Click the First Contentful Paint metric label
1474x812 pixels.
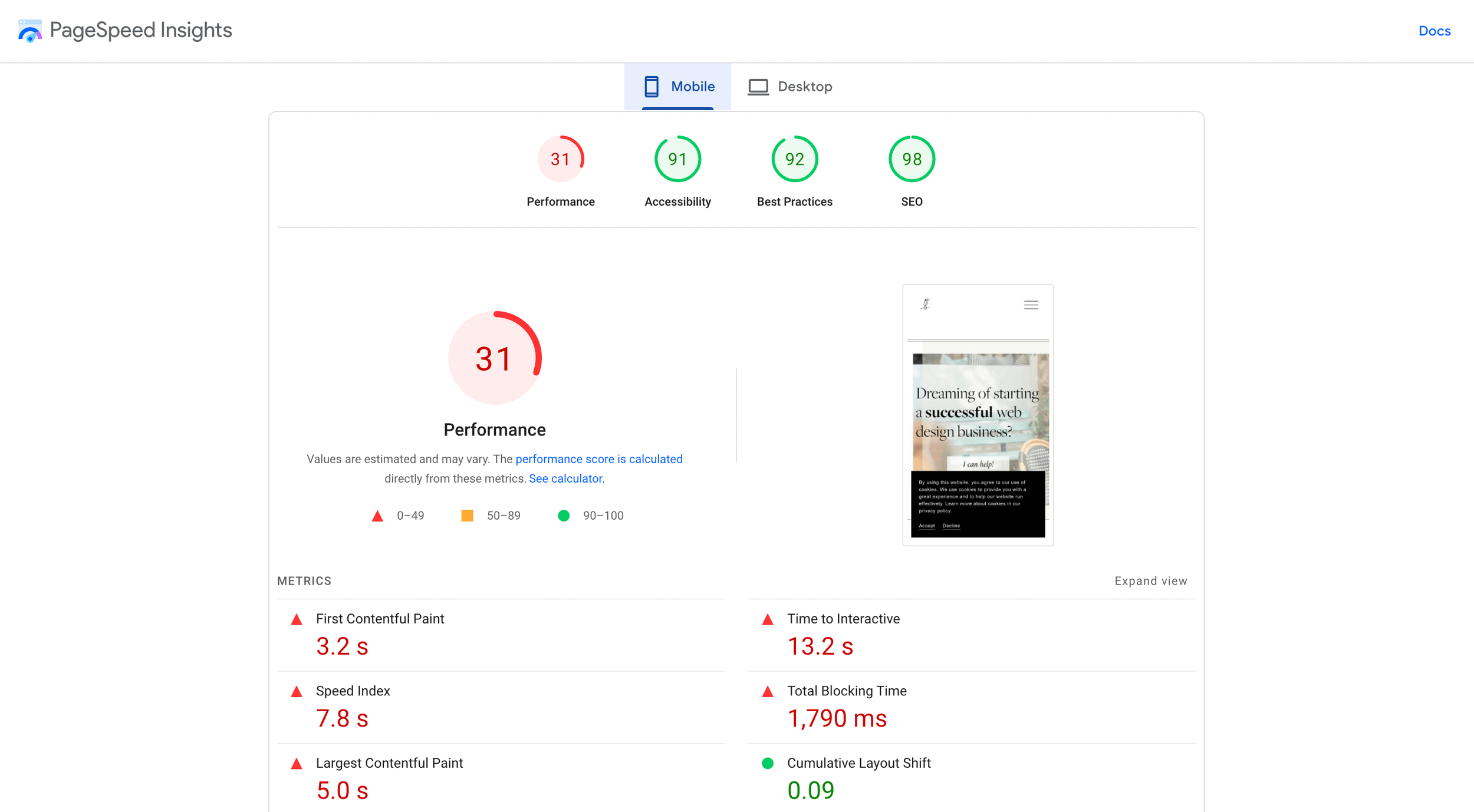coord(380,619)
